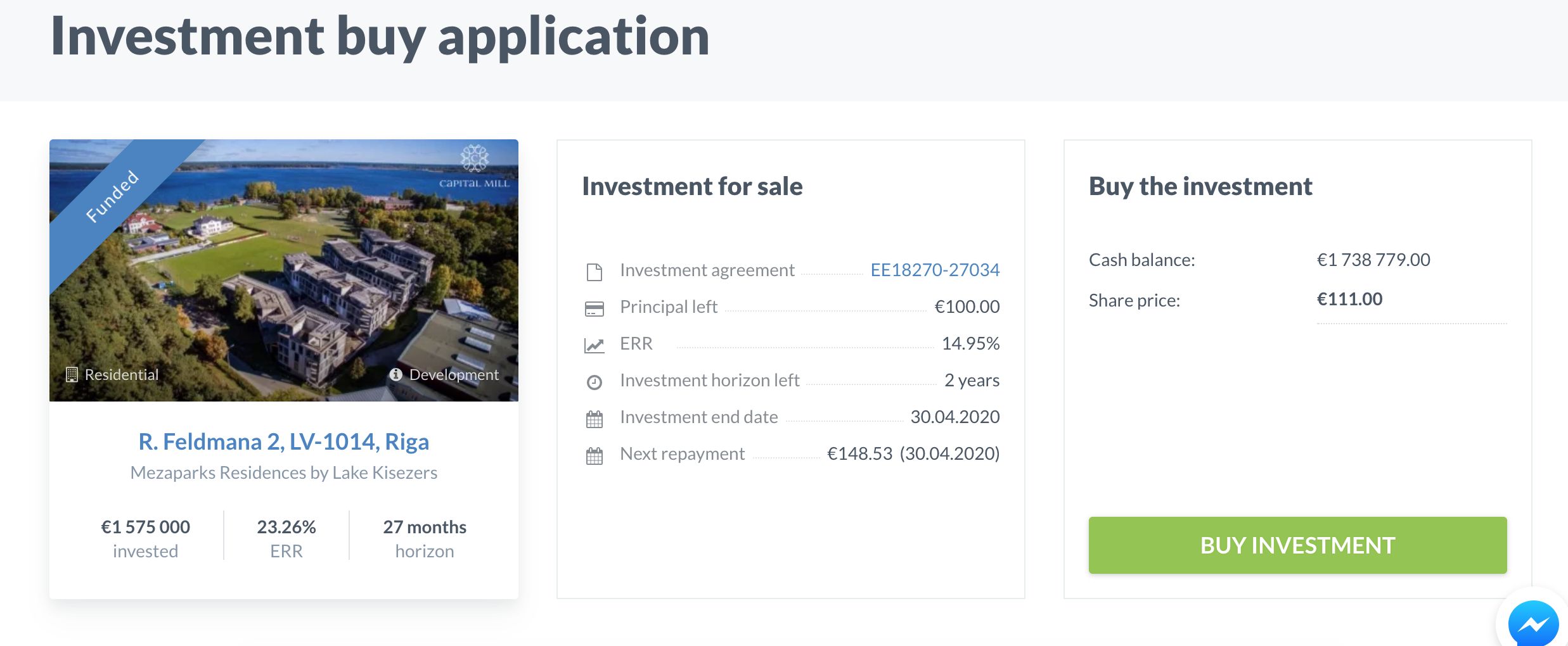Image resolution: width=1568 pixels, height=646 pixels.
Task: Click the Development info icon on photo
Action: point(396,374)
